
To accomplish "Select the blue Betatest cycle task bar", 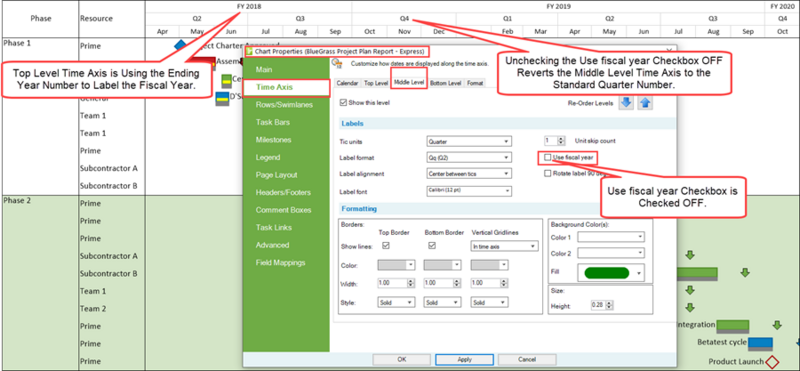I will coord(760,344).
